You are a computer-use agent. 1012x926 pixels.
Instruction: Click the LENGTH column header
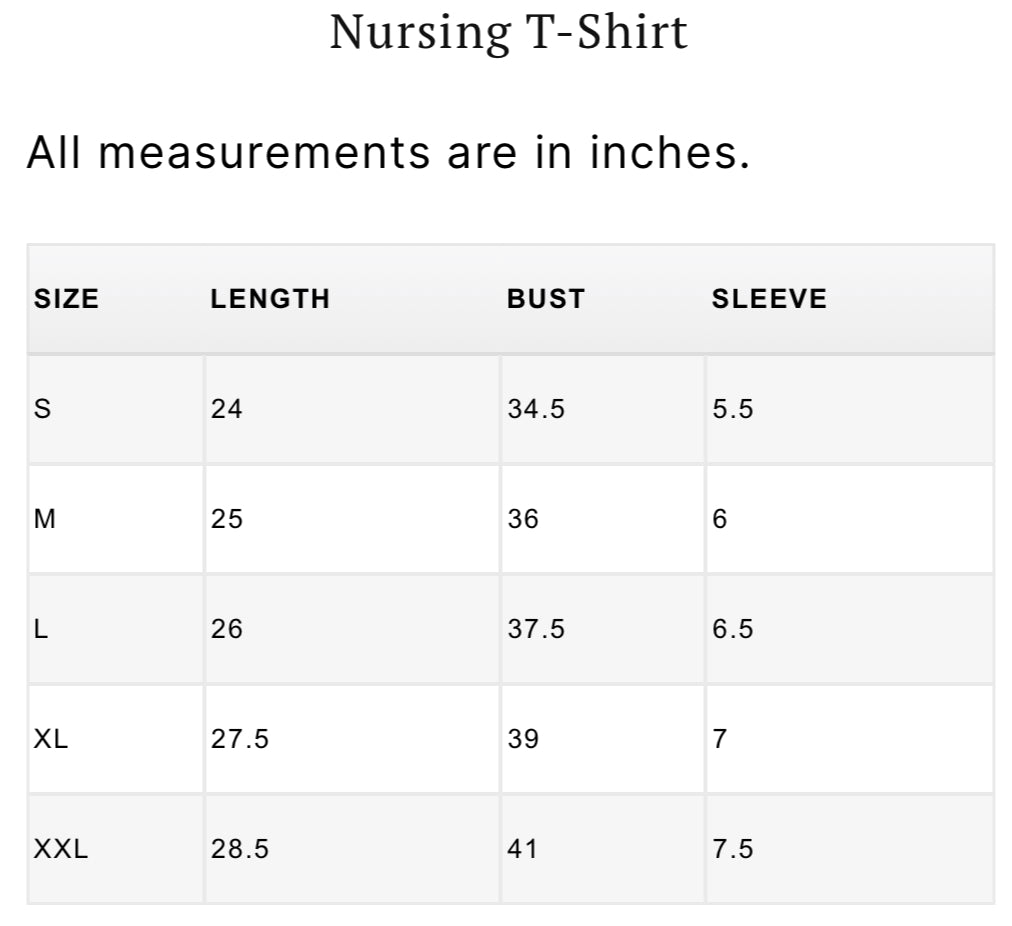pyautogui.click(x=270, y=299)
